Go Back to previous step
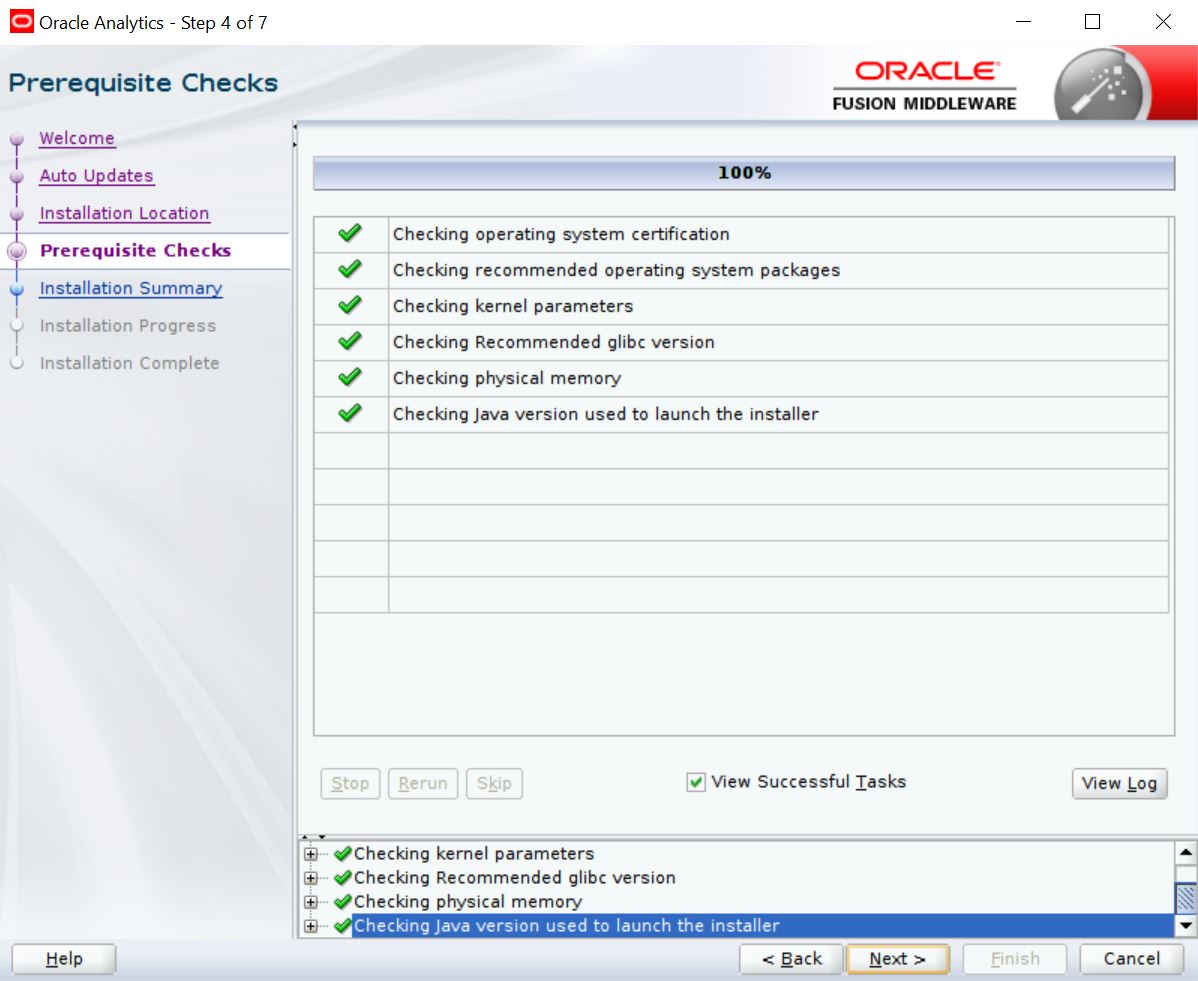Viewport: 1198px width, 981px height. [x=792, y=959]
